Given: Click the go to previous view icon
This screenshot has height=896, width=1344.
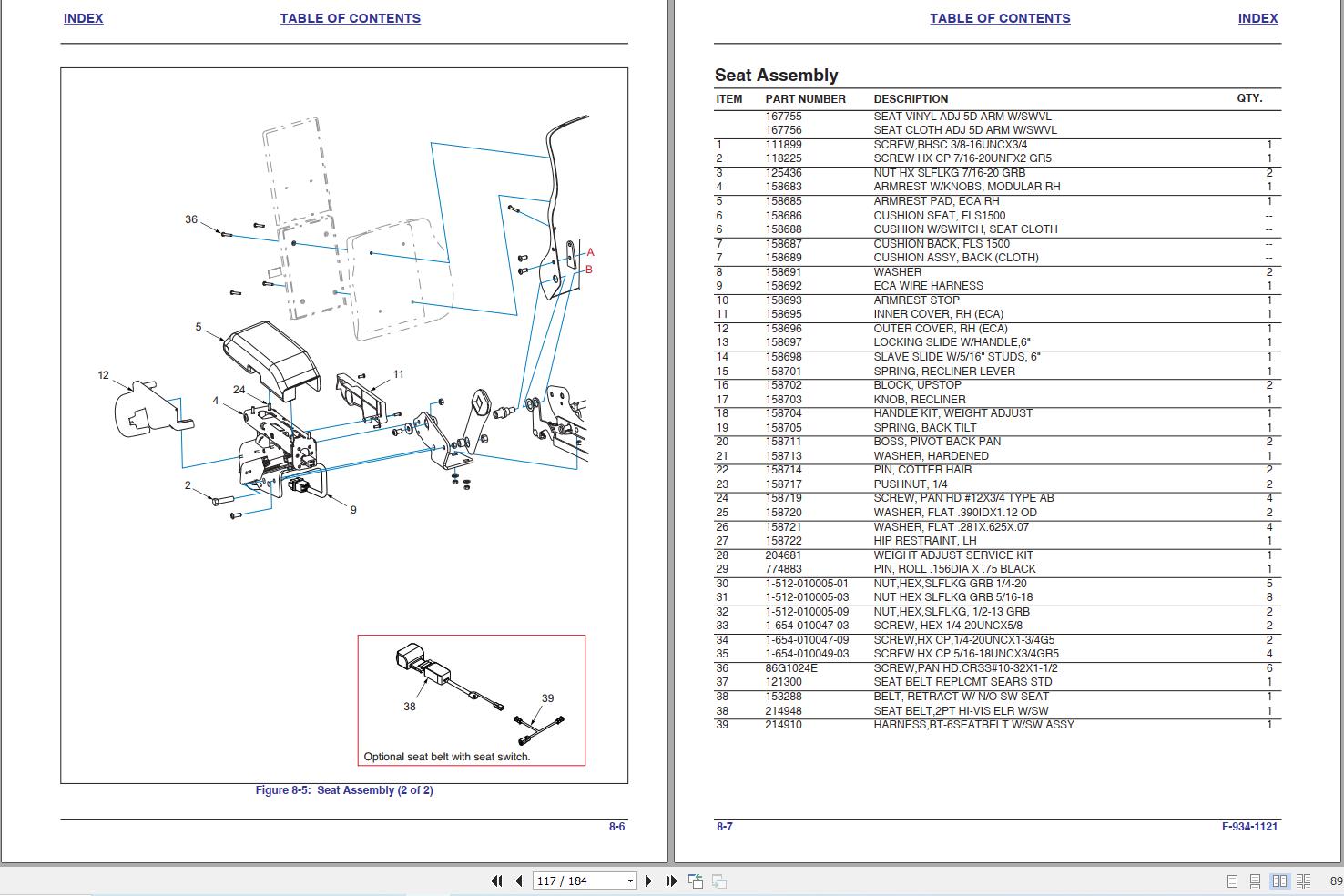Looking at the screenshot, I should [x=696, y=881].
